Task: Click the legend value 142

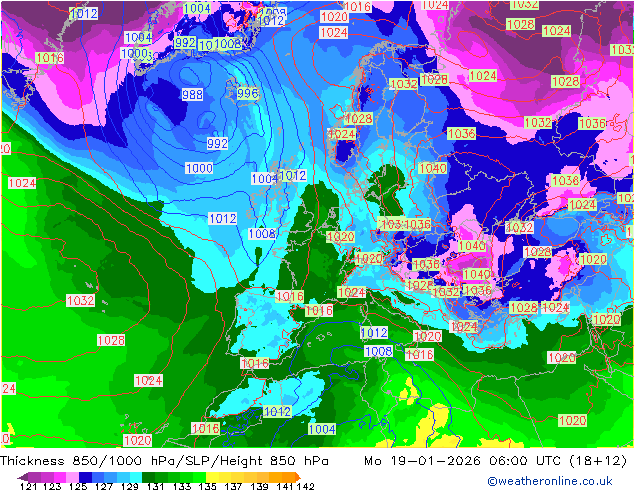Action: click(306, 486)
